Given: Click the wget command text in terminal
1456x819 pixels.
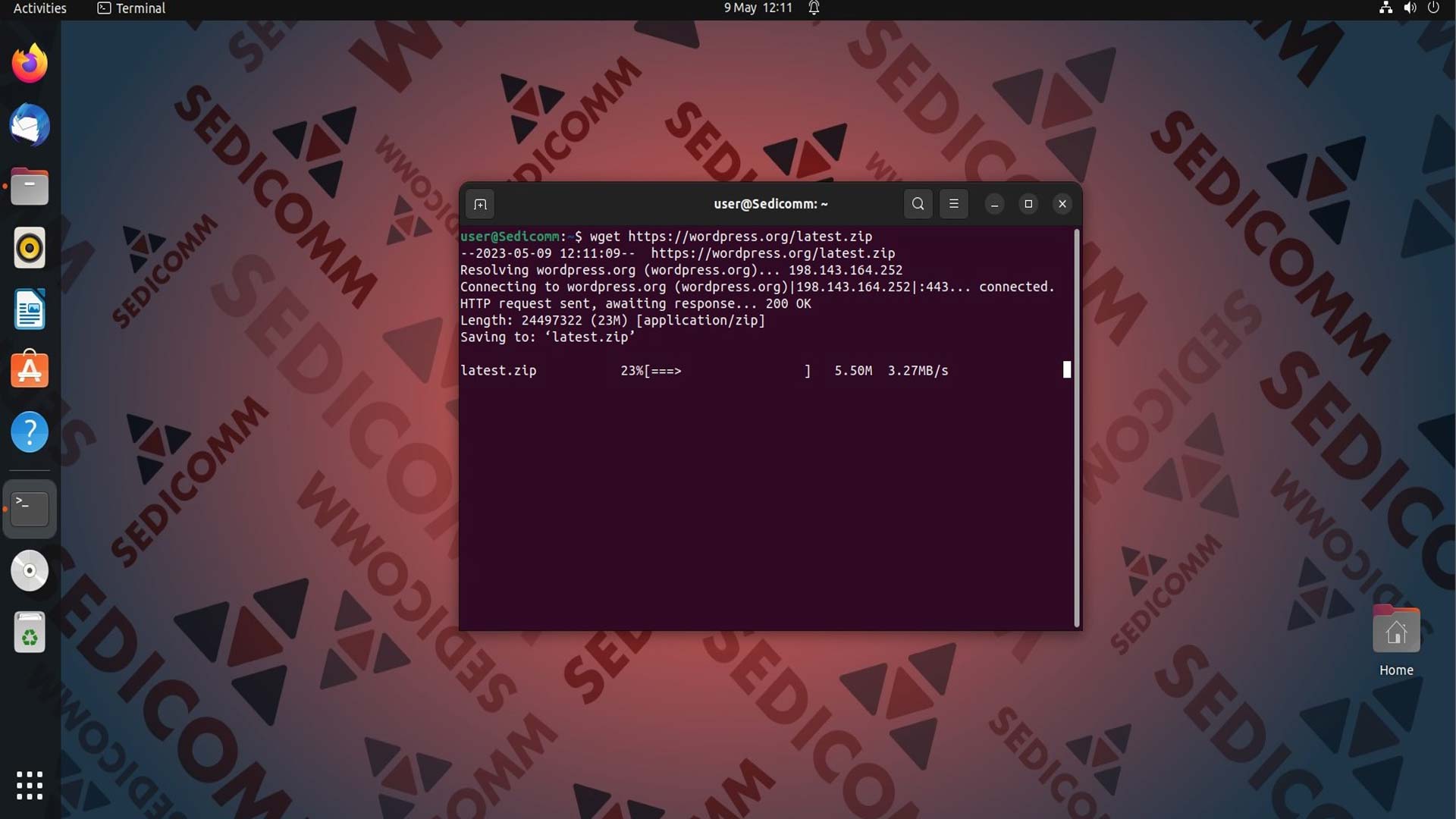Looking at the screenshot, I should [731, 237].
